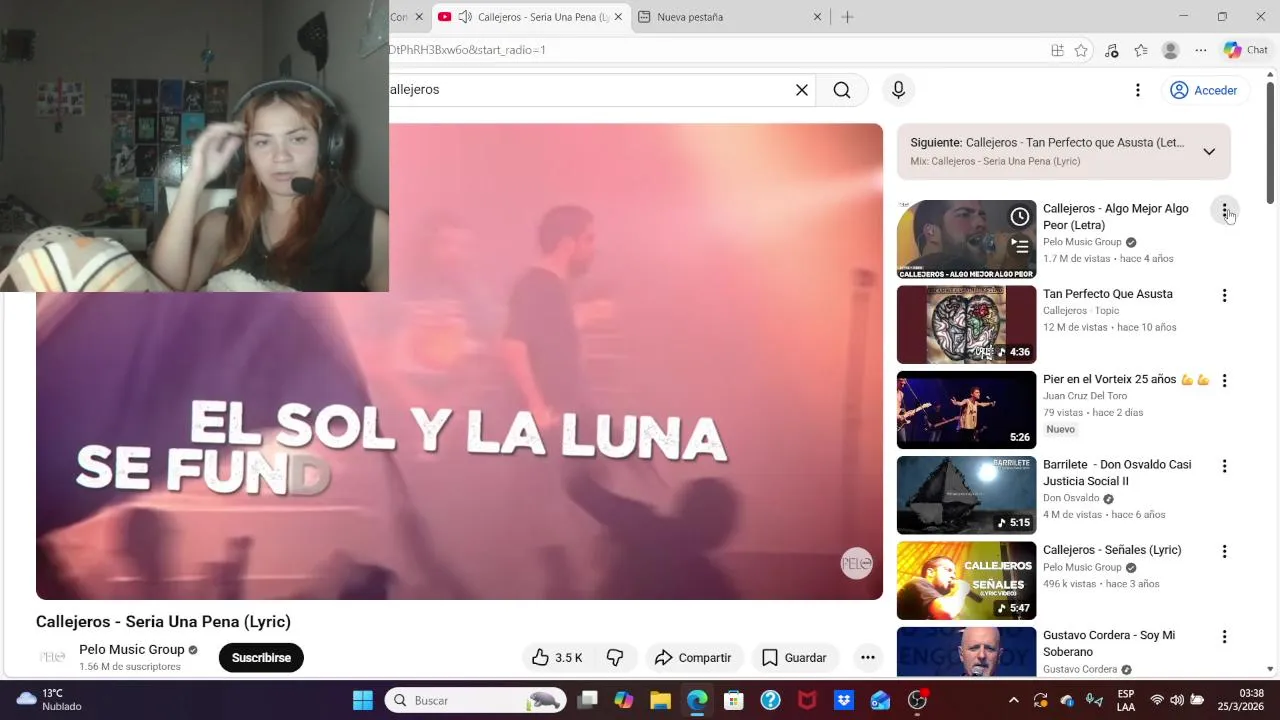Open options menu for Algo Mejor Algo Peor
This screenshot has width=1280, height=720.
1224,210
